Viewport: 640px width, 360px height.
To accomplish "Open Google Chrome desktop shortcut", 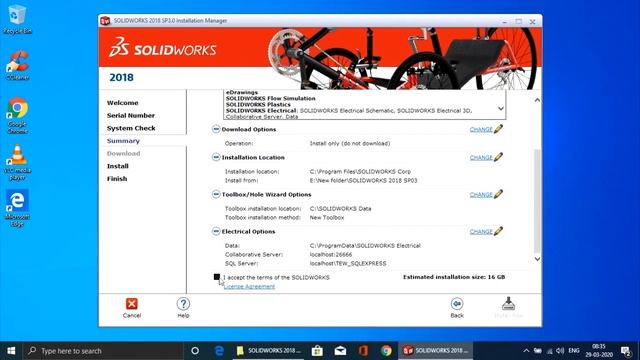I will point(17,116).
